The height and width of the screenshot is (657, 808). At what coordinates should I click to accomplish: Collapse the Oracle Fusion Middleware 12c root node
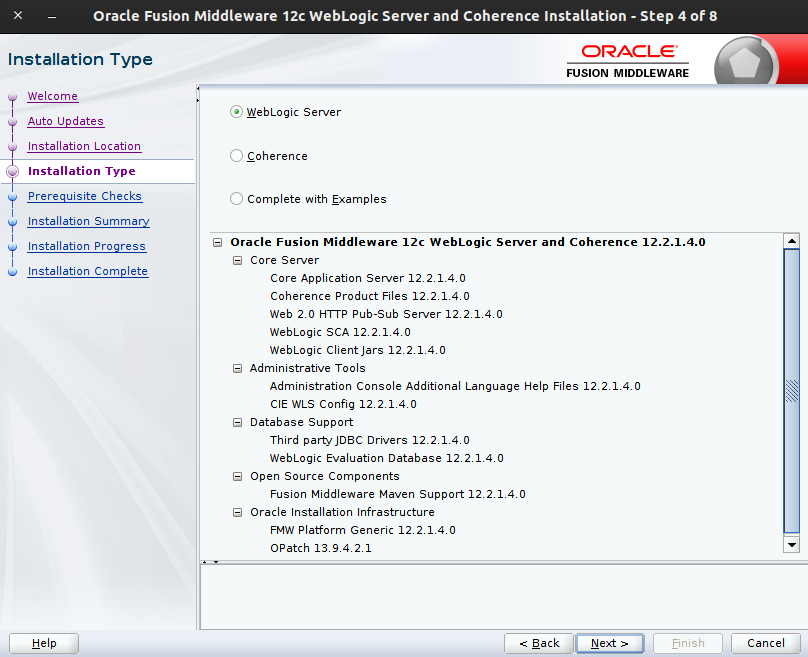[218, 242]
